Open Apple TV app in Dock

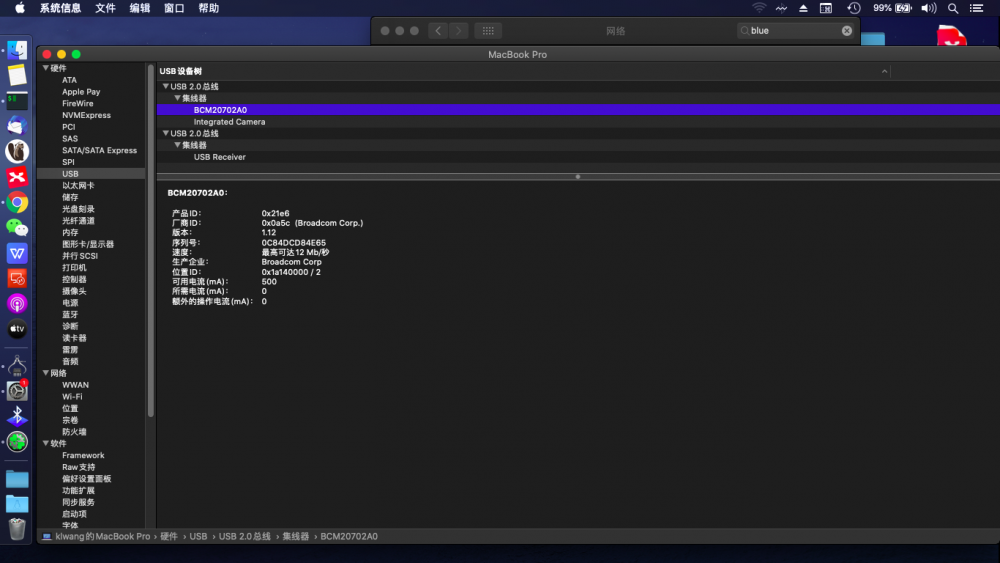click(x=17, y=329)
